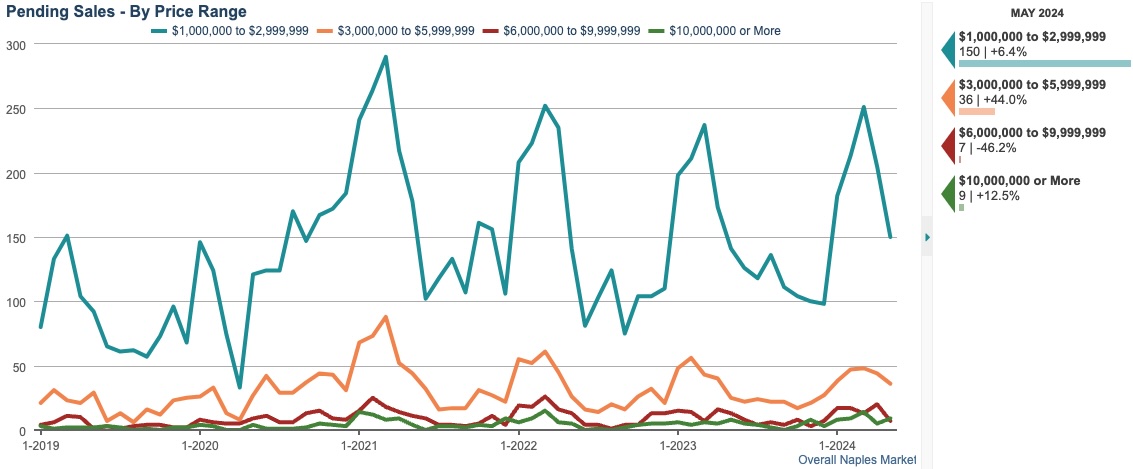Click the teal line's final May 2024 data point
This screenshot has height=469, width=1133.
pyautogui.click(x=890, y=236)
